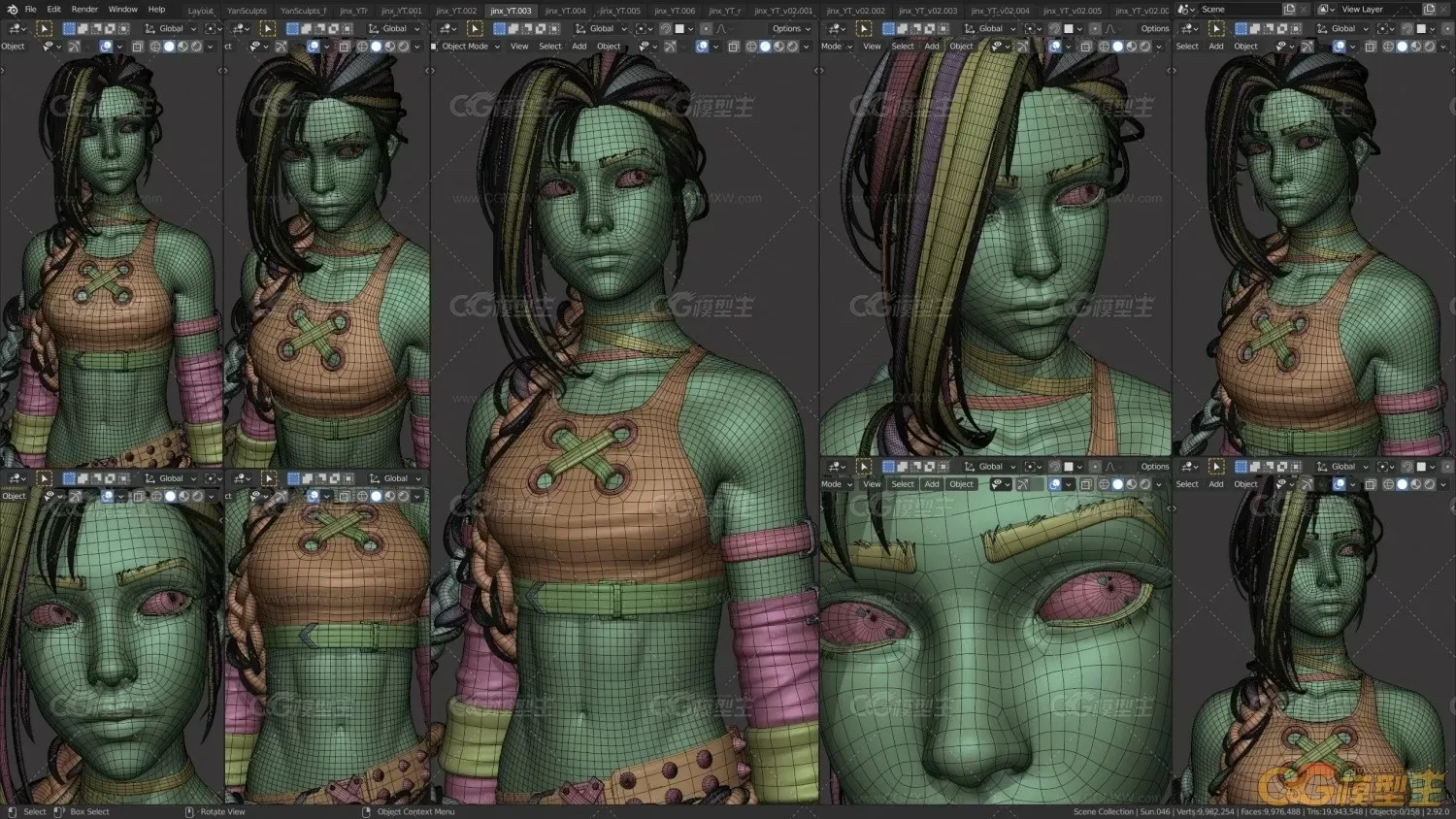Open Object menu in center viewport
Screen dimensions: 1456x819
coord(609,46)
